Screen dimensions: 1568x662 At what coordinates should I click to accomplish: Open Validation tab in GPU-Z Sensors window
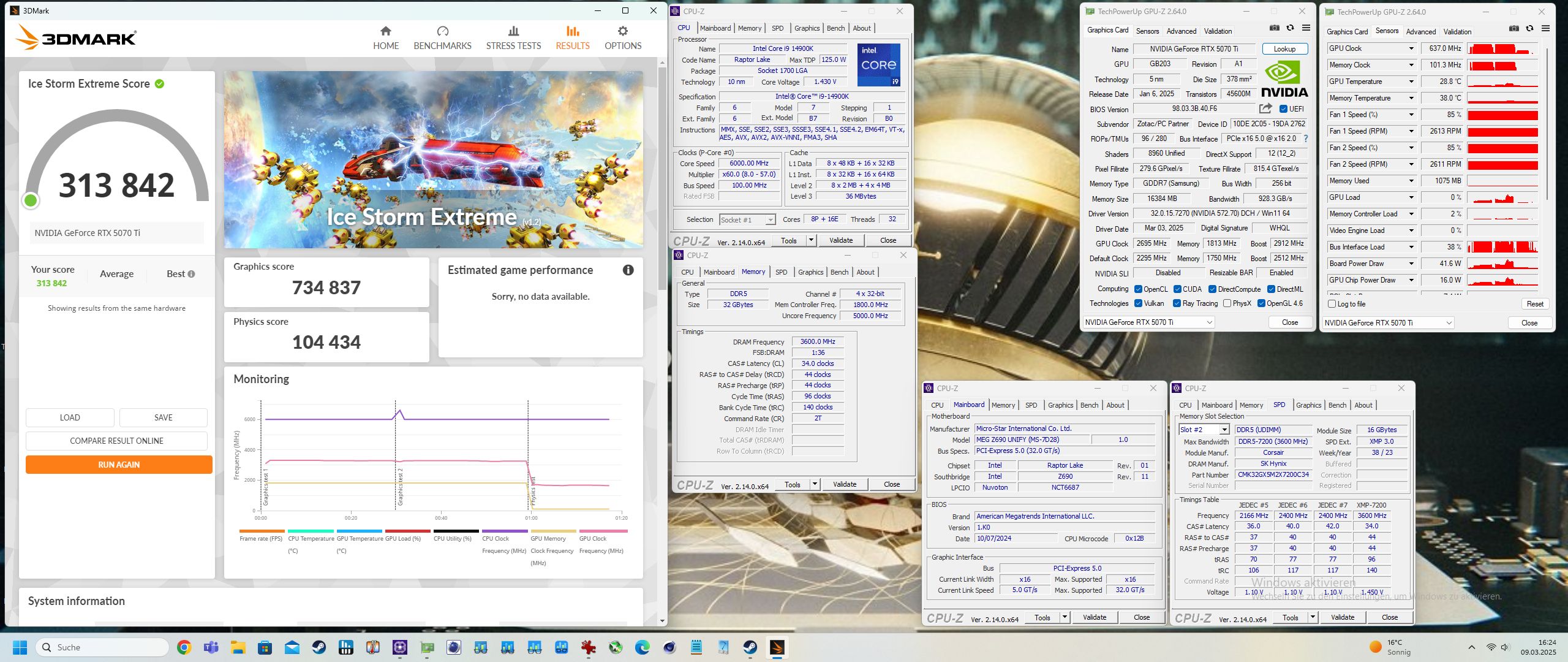click(1457, 32)
